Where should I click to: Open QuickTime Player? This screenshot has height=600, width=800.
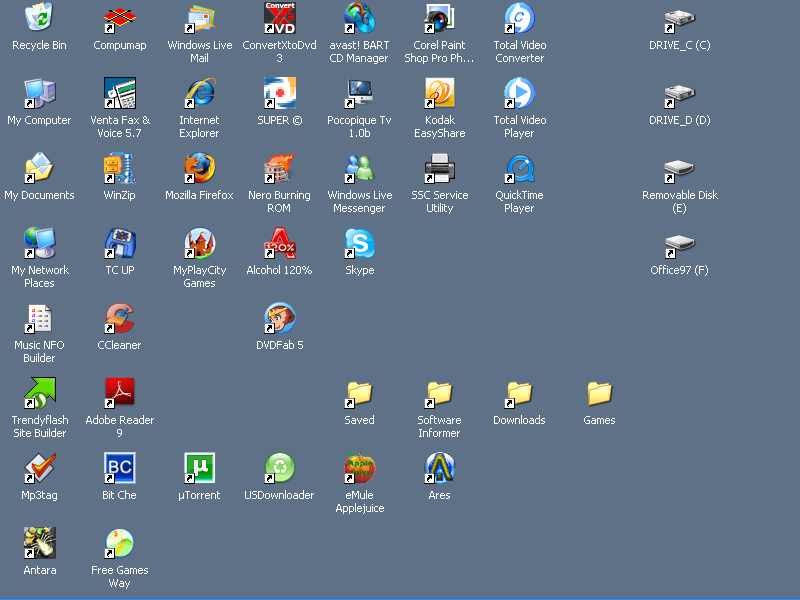click(x=519, y=170)
